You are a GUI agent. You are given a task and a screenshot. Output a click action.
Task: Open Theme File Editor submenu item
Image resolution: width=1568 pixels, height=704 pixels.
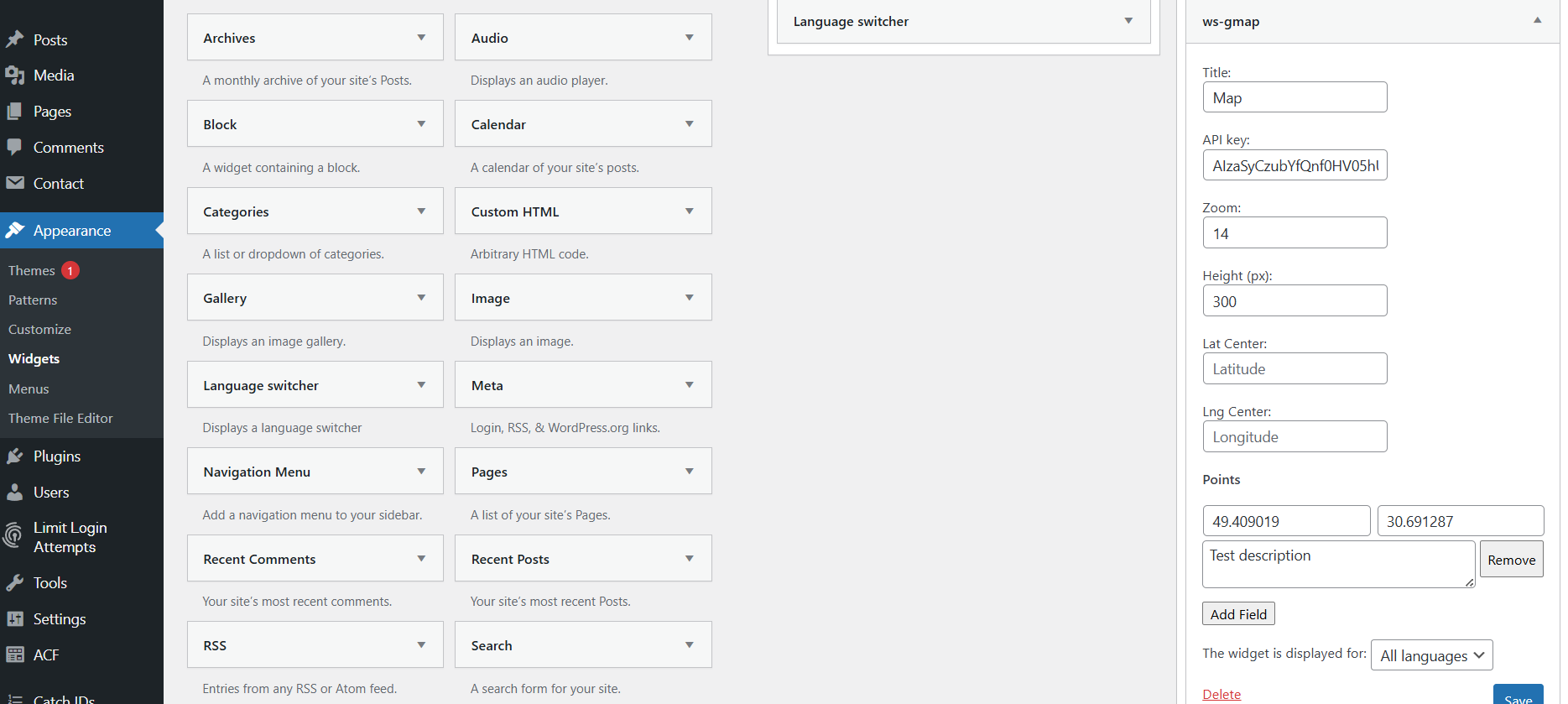click(x=60, y=419)
